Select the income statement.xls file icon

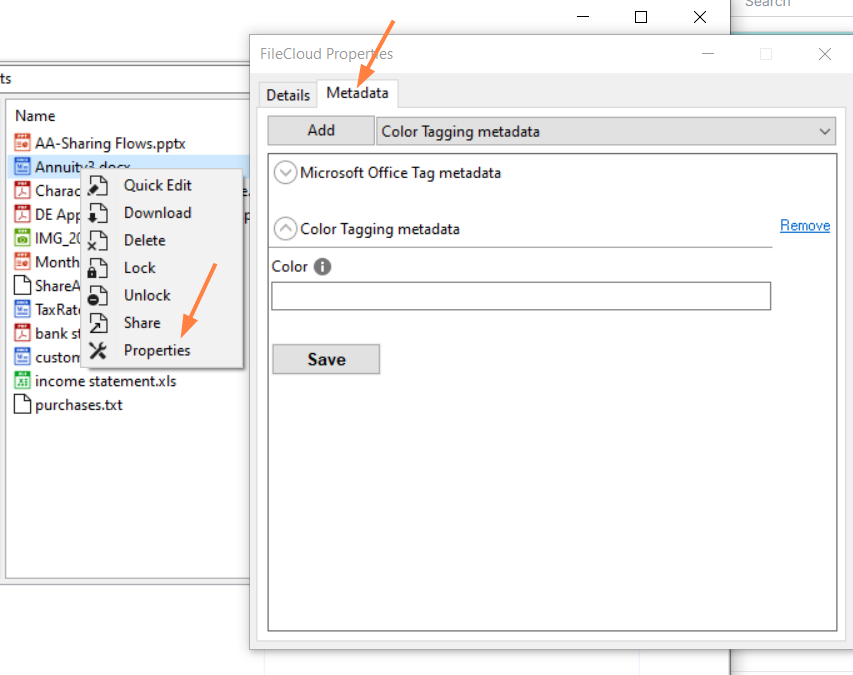[x=23, y=381]
